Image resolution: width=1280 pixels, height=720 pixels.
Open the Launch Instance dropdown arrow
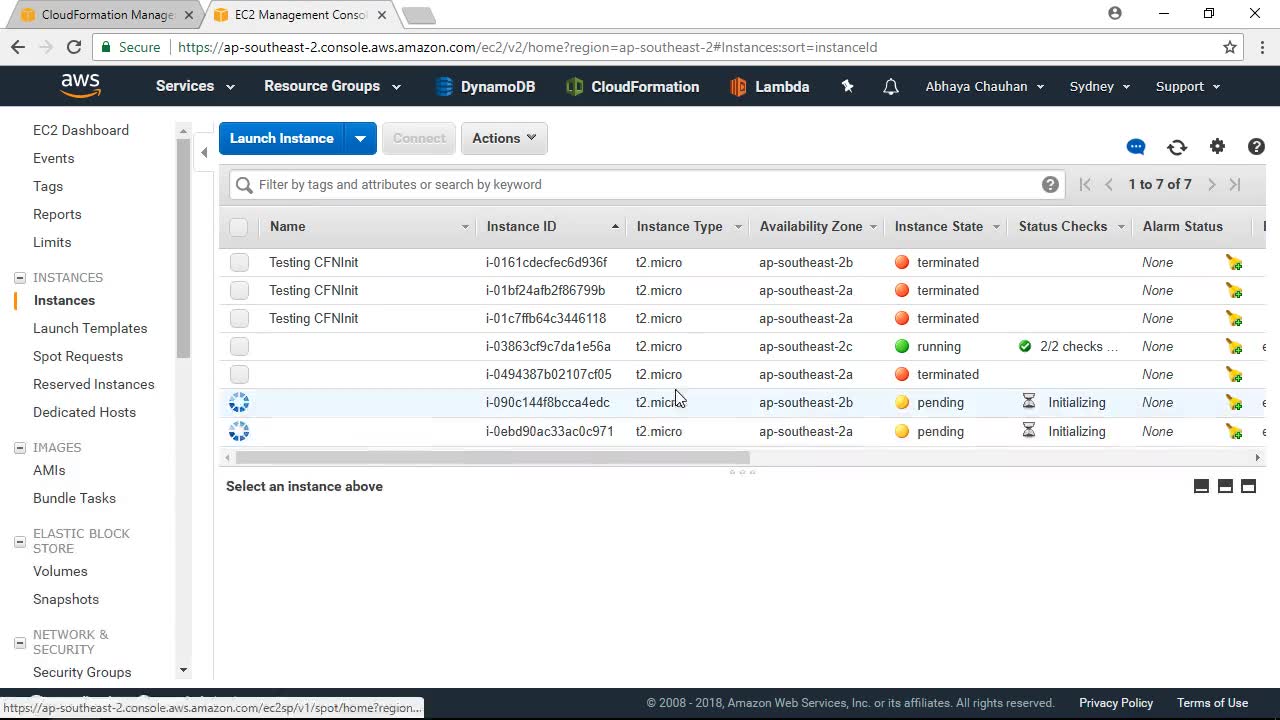tap(360, 138)
